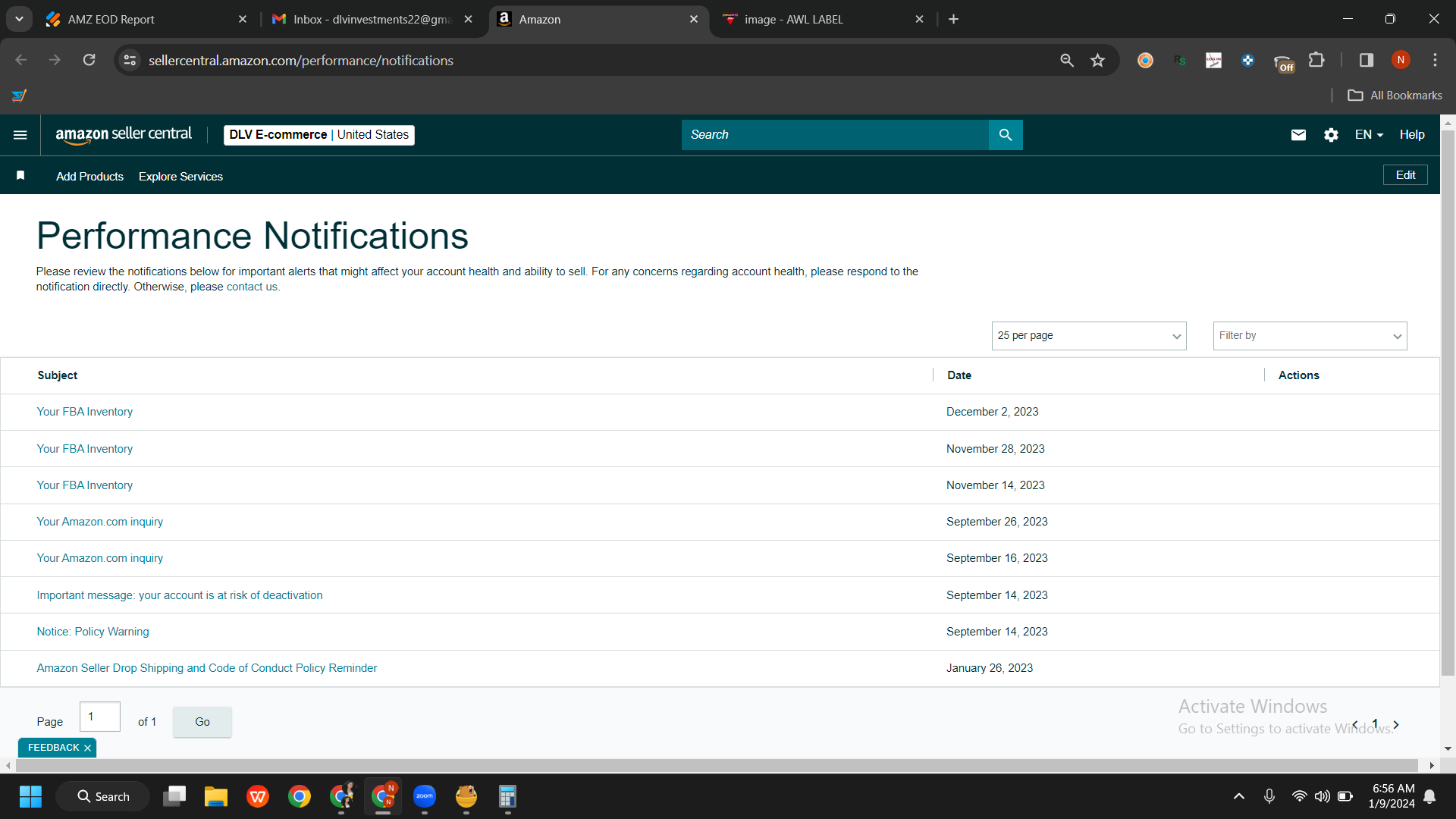This screenshot has height=819, width=1456.
Task: Switch to the Gmail Inbox tab
Action: (372, 19)
